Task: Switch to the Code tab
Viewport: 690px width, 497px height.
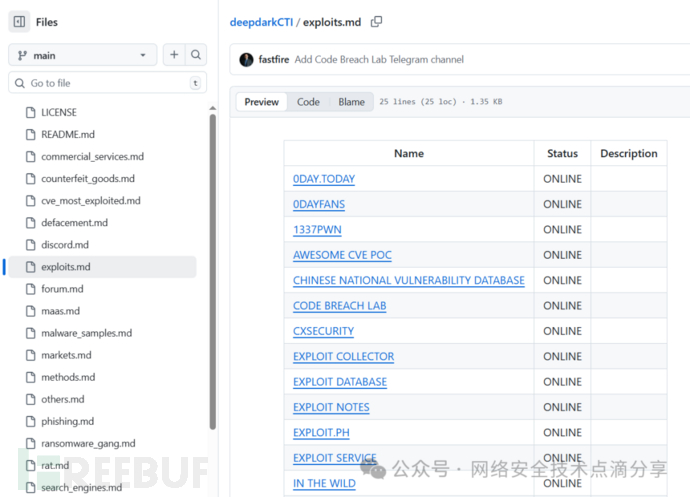Action: [308, 102]
